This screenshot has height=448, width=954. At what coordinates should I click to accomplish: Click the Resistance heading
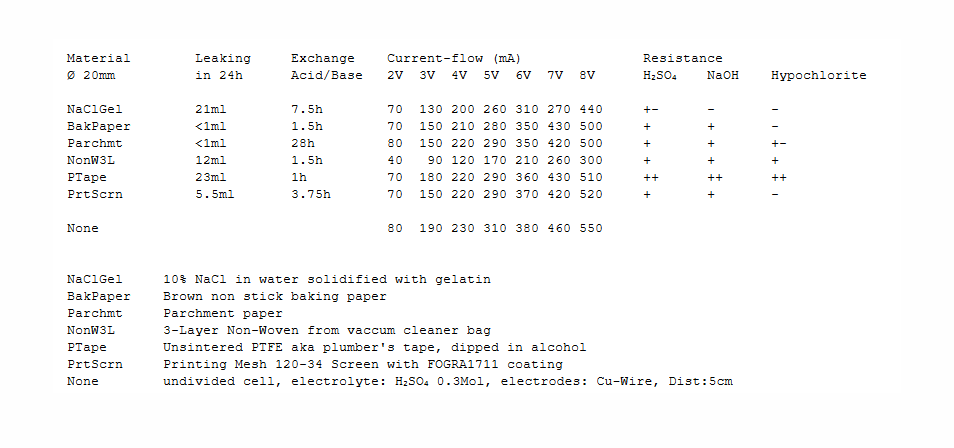(x=682, y=58)
